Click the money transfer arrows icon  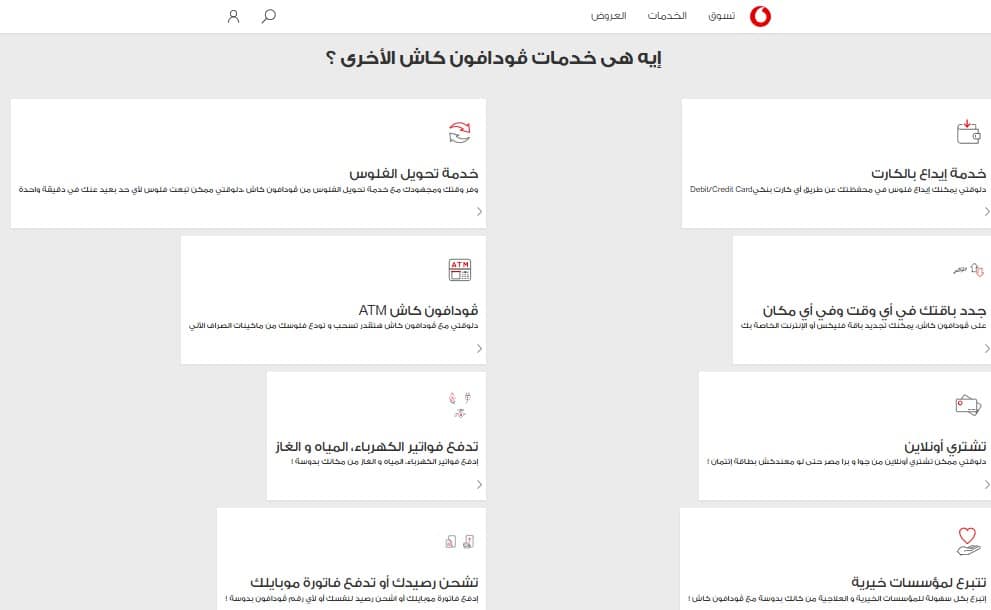(x=459, y=132)
